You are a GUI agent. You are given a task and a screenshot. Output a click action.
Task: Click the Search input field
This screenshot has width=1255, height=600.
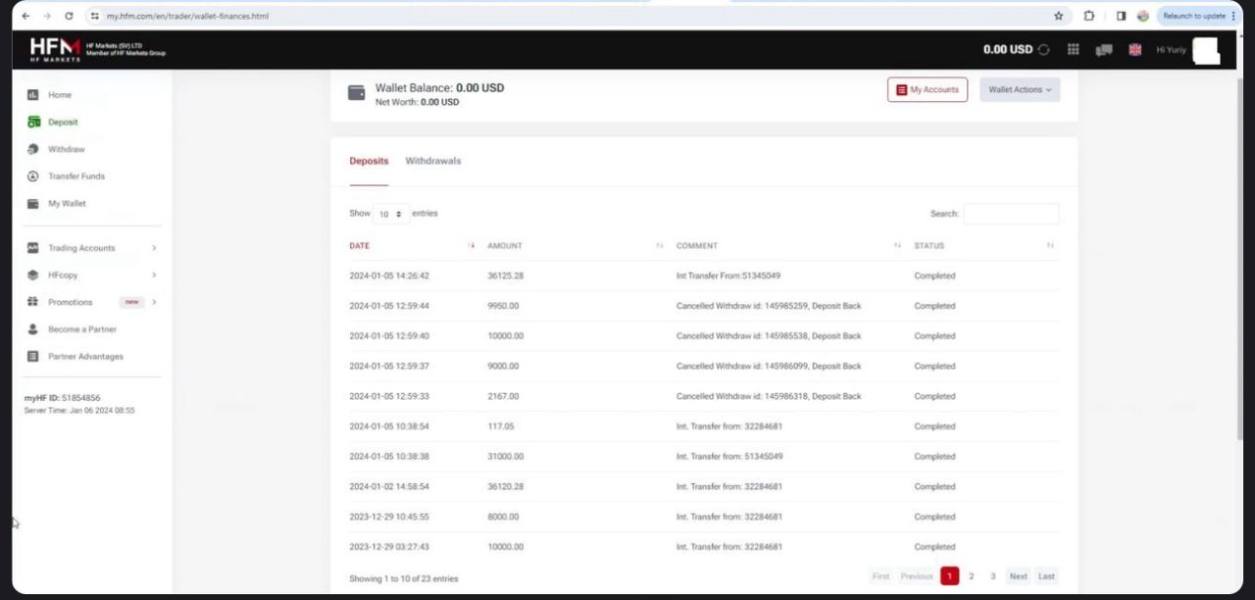[x=1010, y=214]
